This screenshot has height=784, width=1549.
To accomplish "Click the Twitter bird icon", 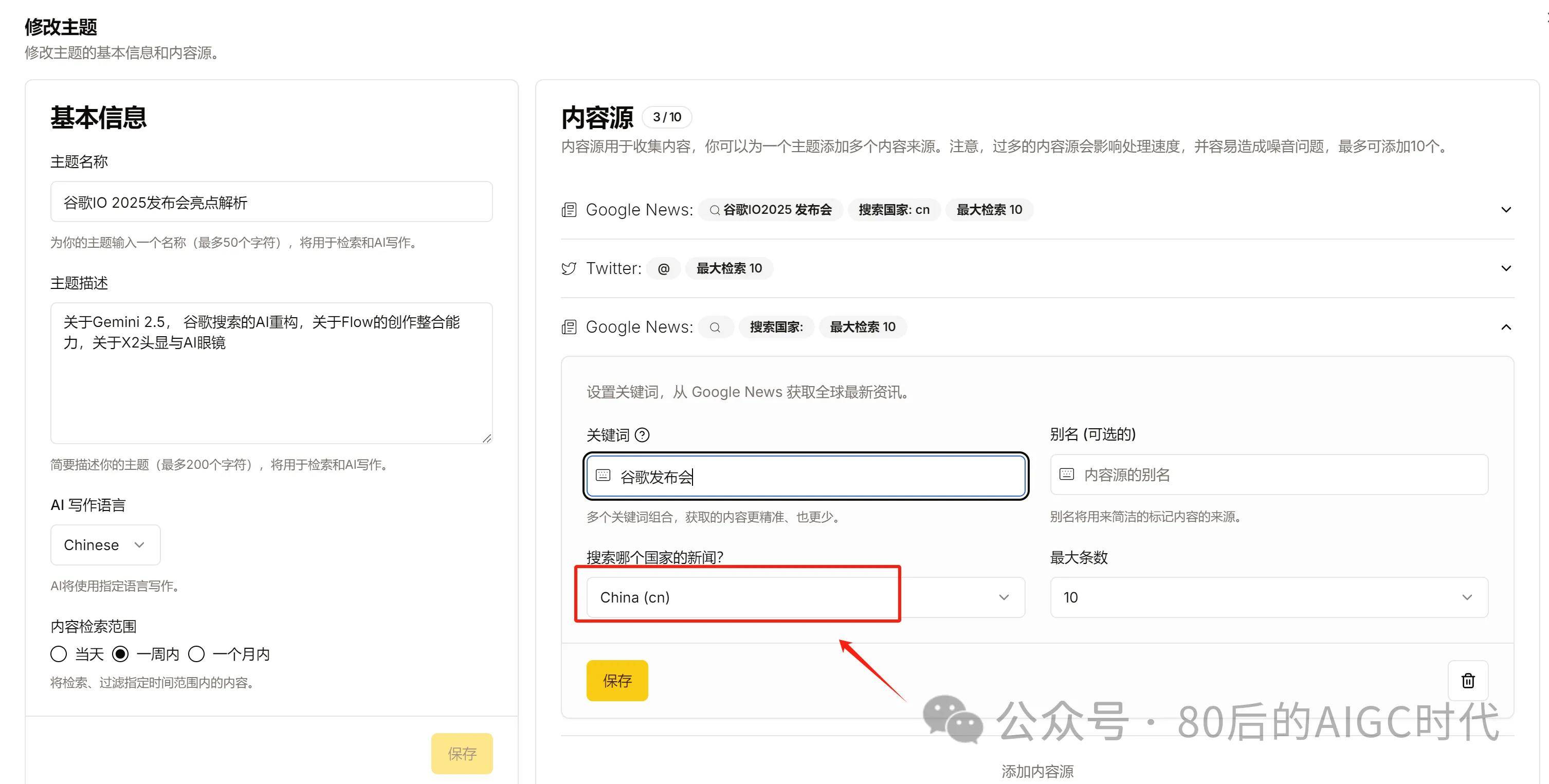I will (x=569, y=268).
